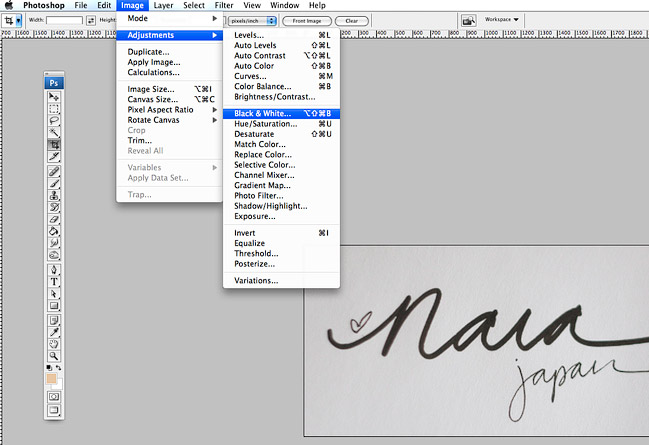Select the Move tool
Screen dimensions: 649x445
click(54, 97)
